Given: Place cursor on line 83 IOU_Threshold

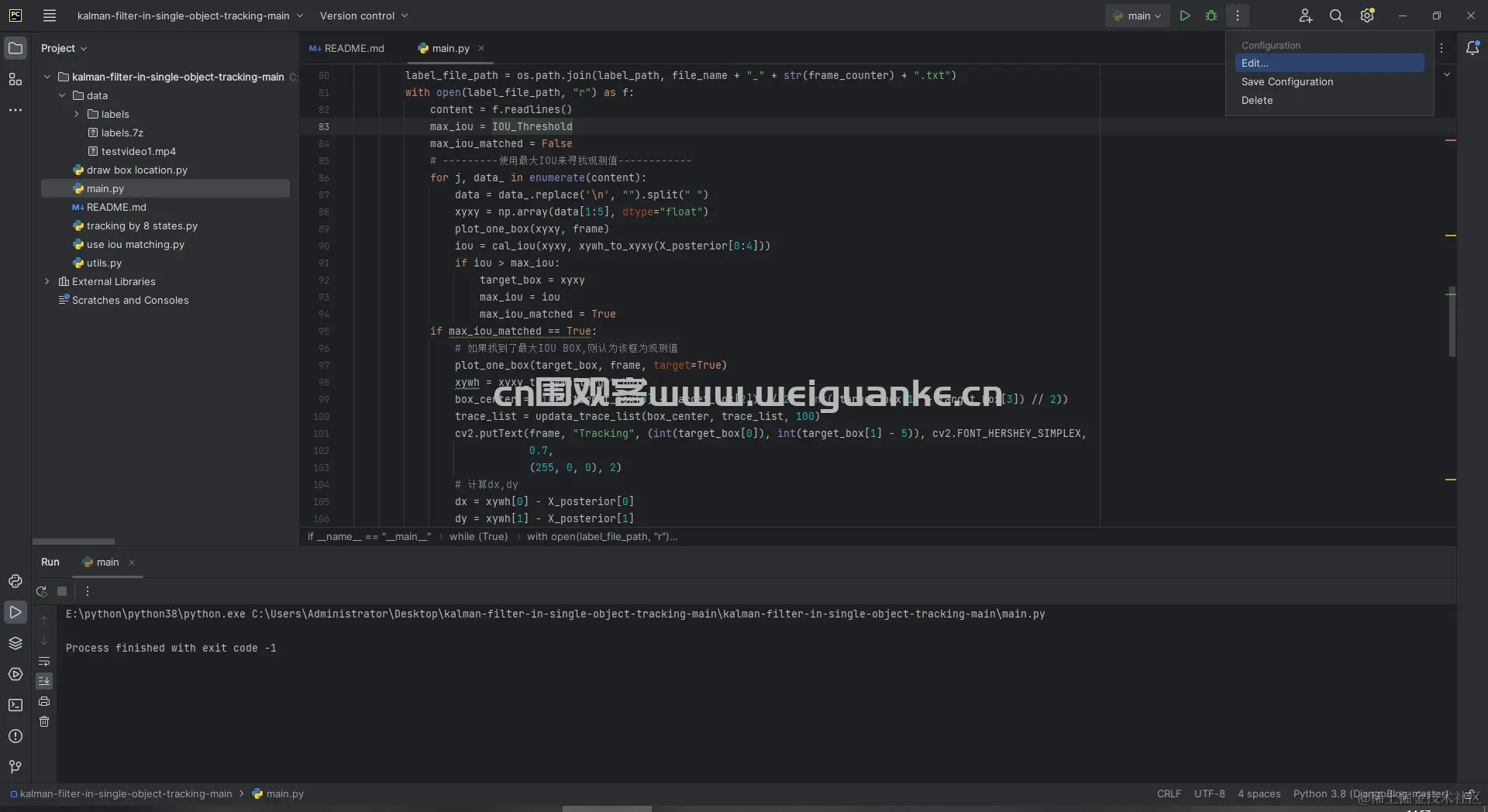Looking at the screenshot, I should [532, 126].
